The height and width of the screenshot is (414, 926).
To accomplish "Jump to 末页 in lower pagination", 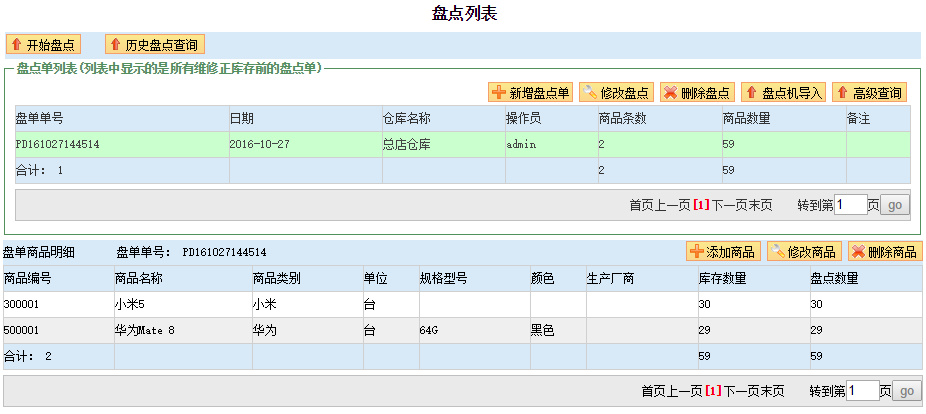I will click(x=771, y=391).
